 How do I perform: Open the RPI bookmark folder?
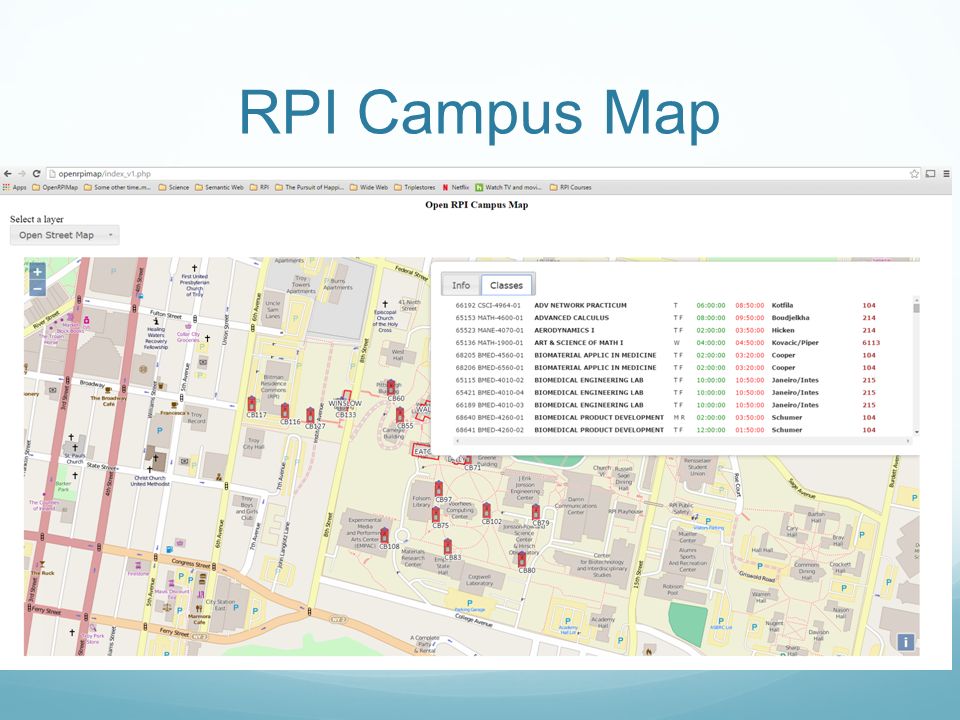260,187
